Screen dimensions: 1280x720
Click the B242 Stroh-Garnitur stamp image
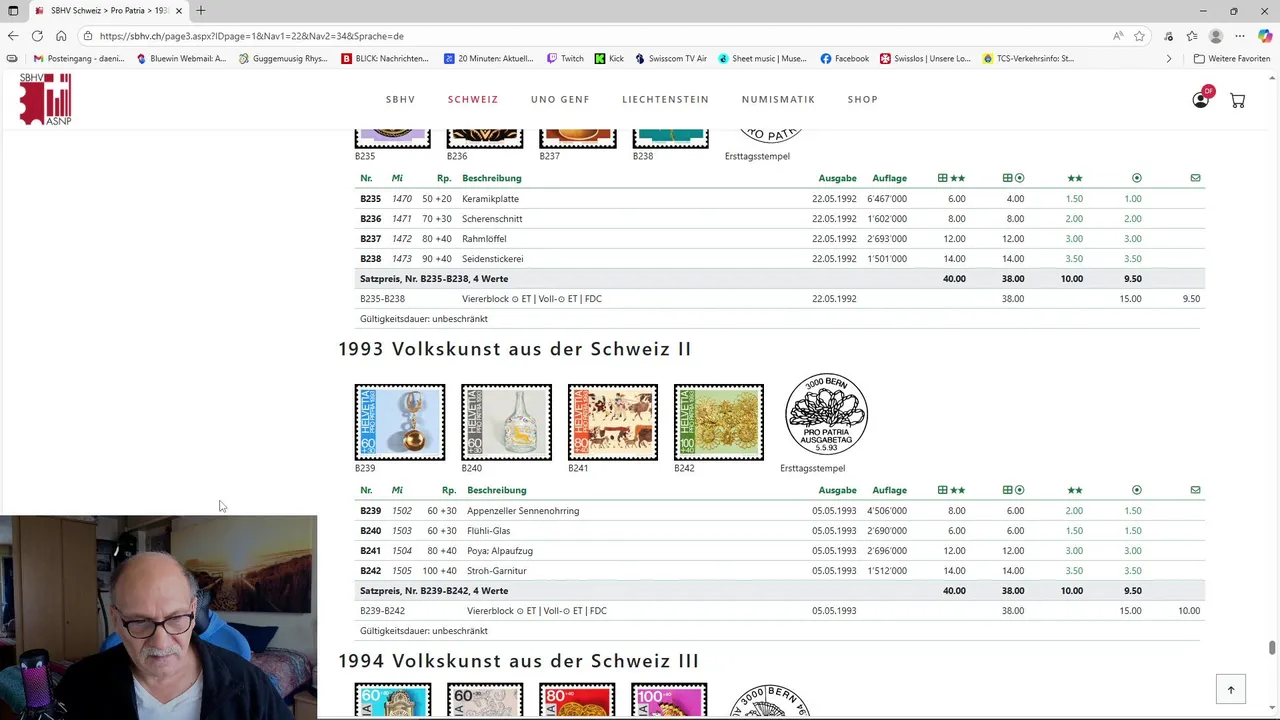(719, 422)
